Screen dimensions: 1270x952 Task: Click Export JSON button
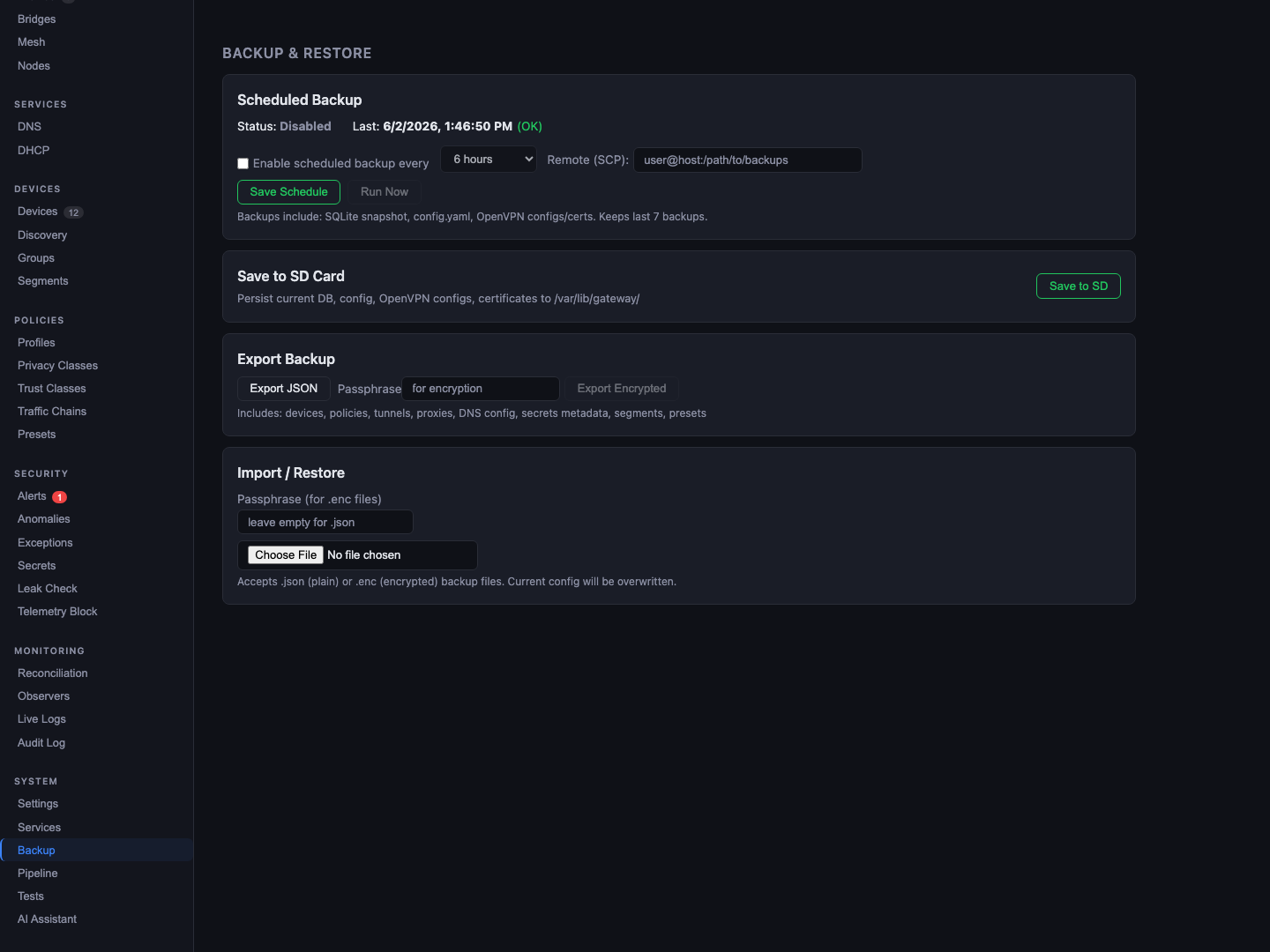[283, 389]
